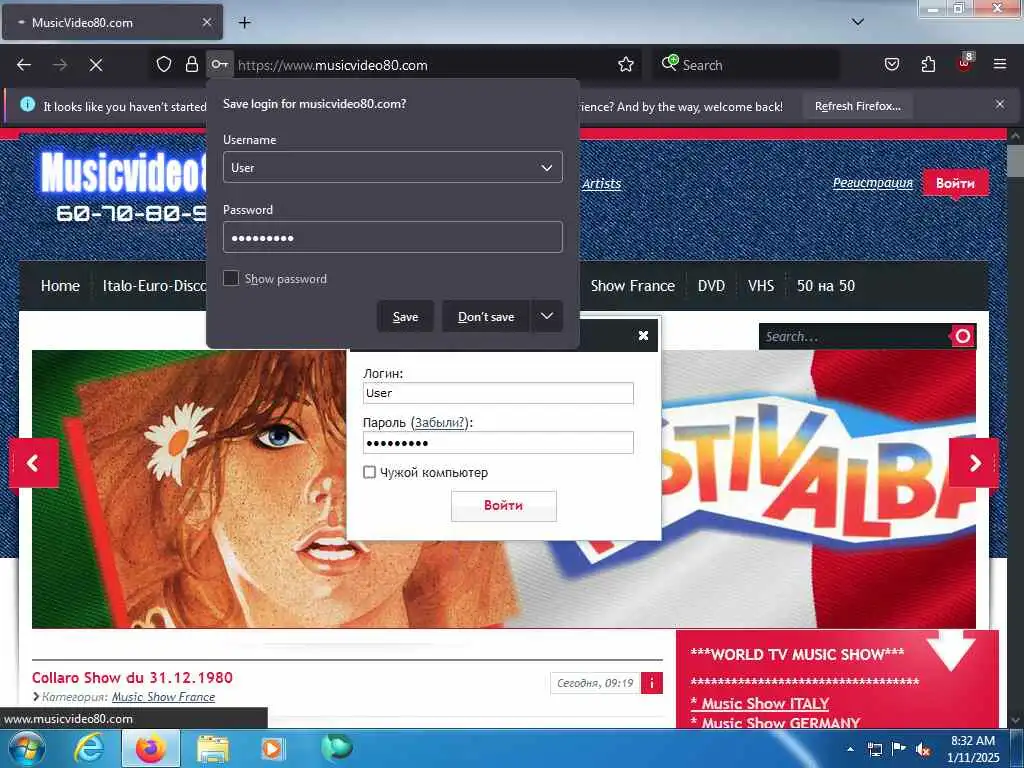Open the Collaro Show du 31.12.1980 post
Screen dimensions: 1024x768
(132, 677)
